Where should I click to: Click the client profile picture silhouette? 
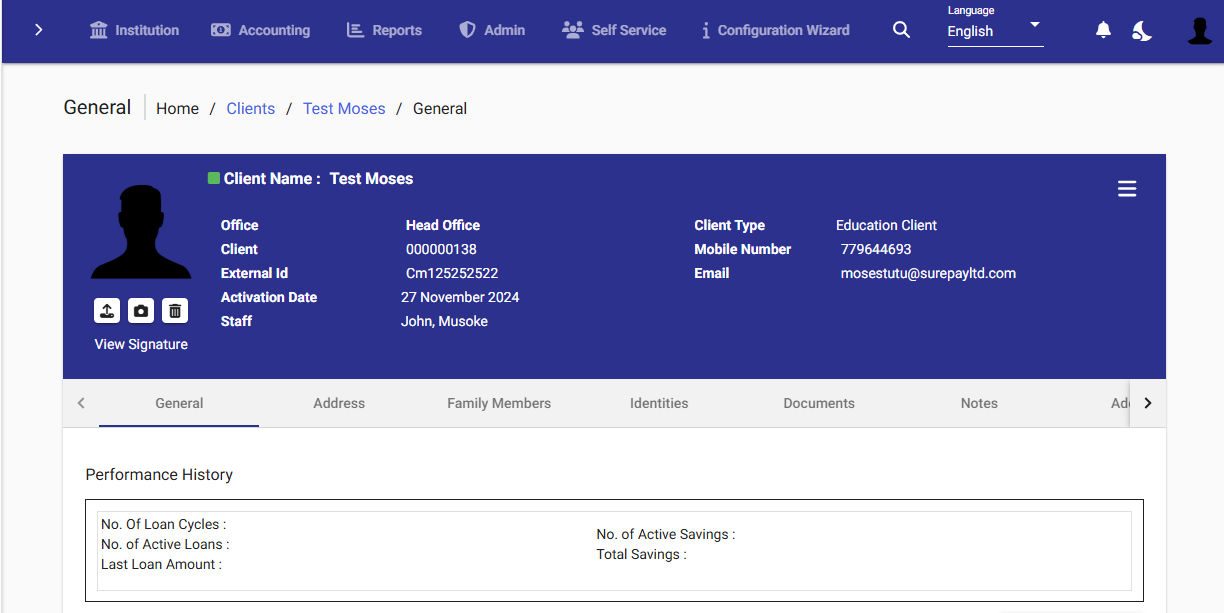click(x=141, y=232)
